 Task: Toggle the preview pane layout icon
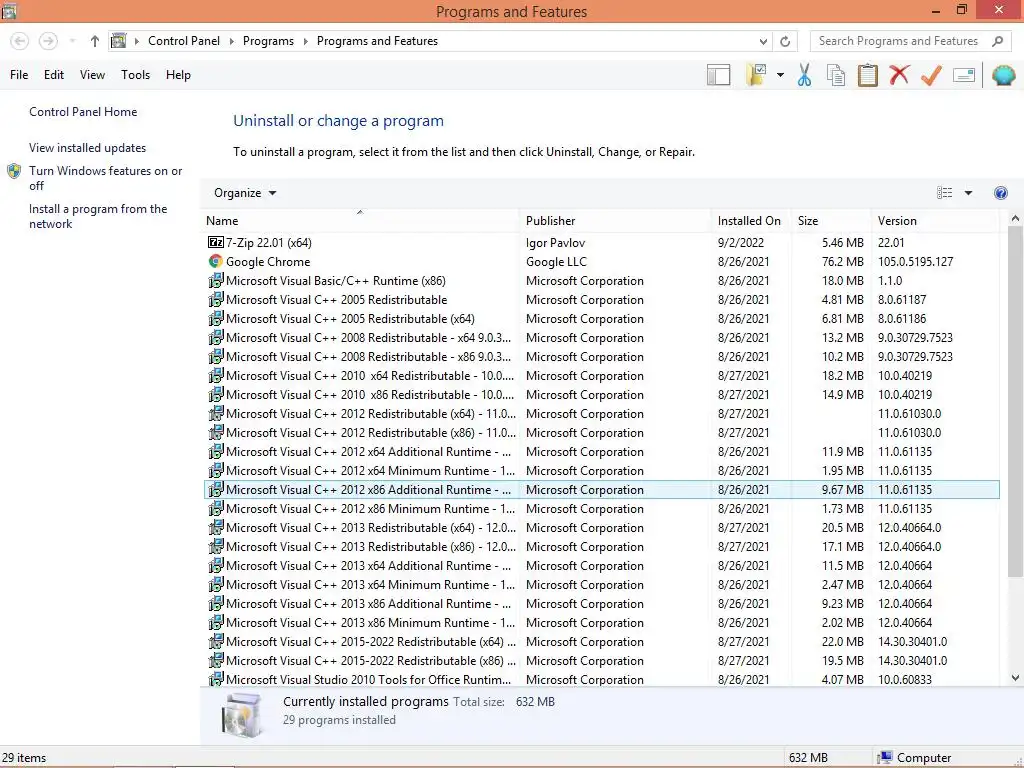tap(718, 75)
